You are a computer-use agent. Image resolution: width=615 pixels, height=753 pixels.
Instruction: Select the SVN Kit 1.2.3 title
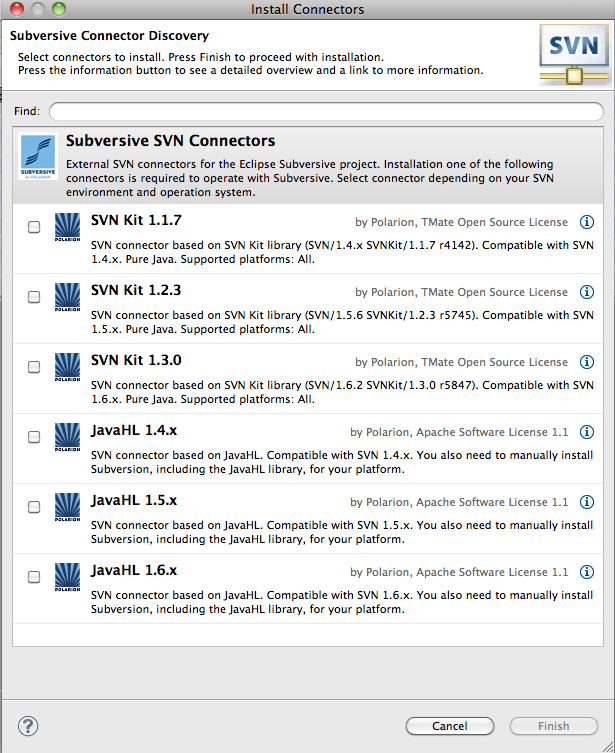(136, 290)
